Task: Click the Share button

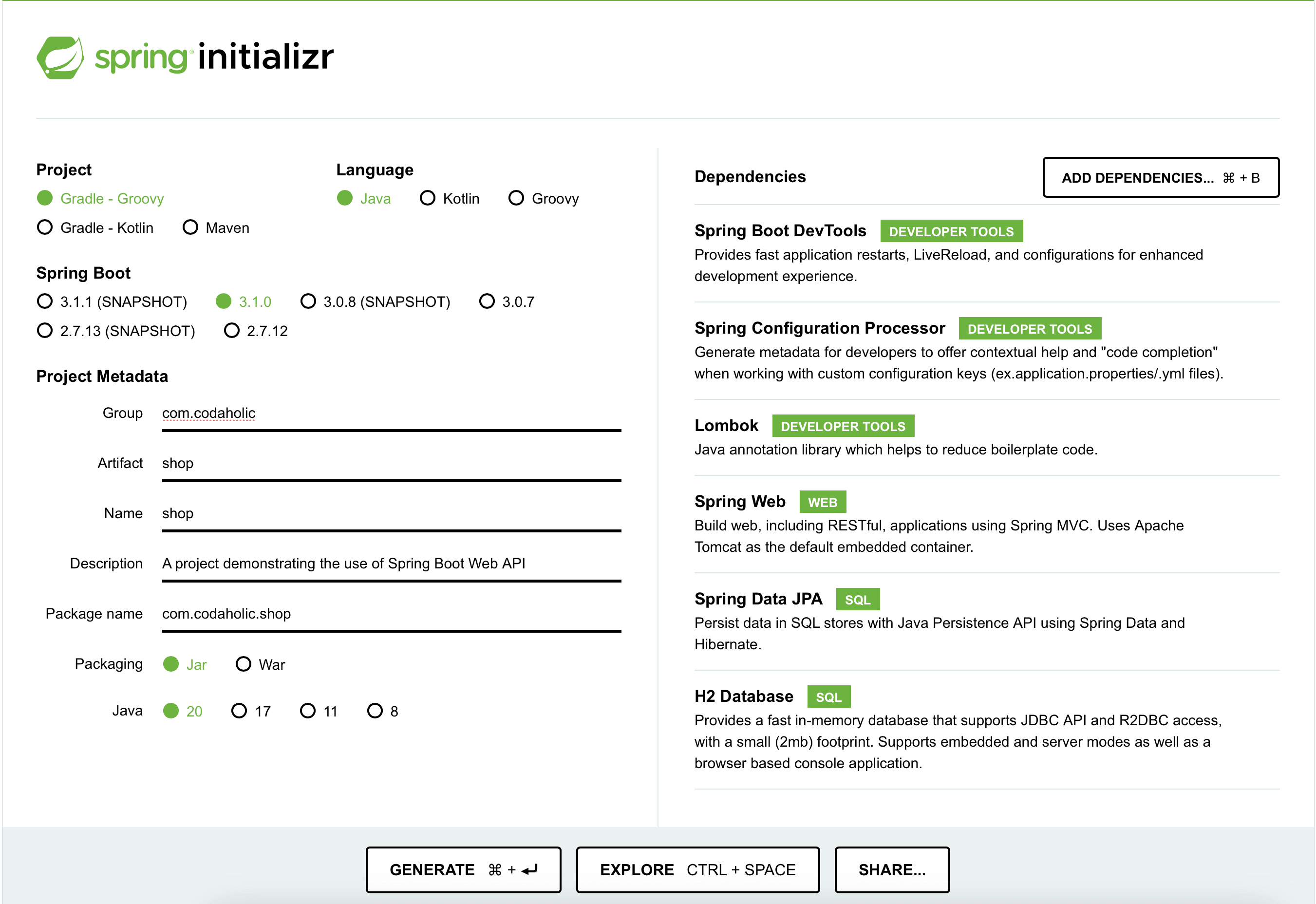Action: click(x=892, y=870)
